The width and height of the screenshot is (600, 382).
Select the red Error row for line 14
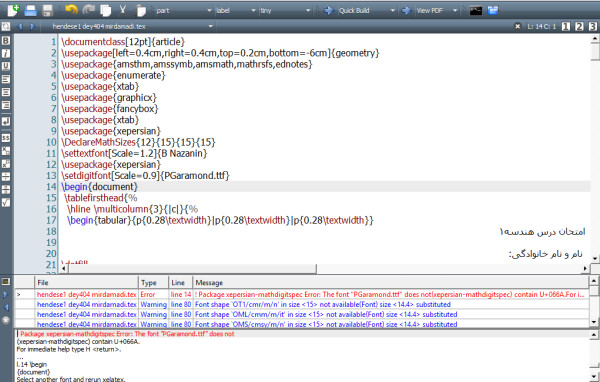tap(302, 294)
